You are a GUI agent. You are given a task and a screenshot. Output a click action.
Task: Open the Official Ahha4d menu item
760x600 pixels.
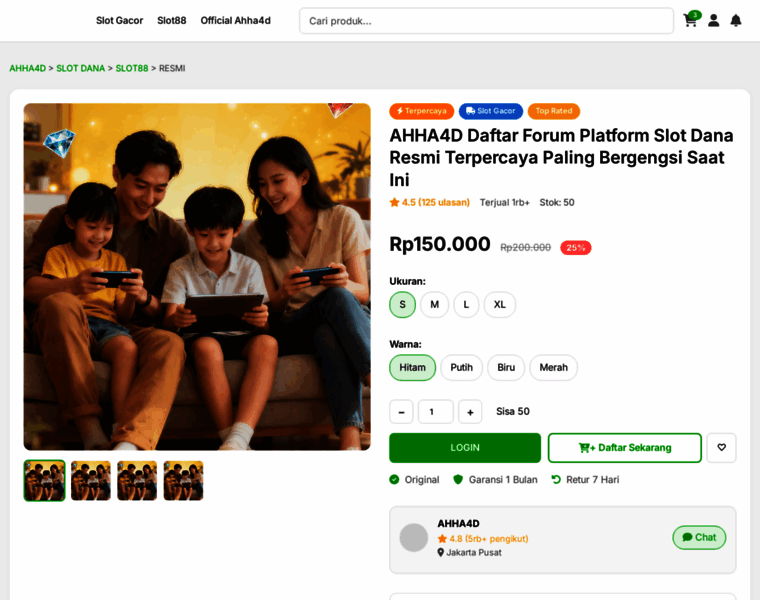235,20
